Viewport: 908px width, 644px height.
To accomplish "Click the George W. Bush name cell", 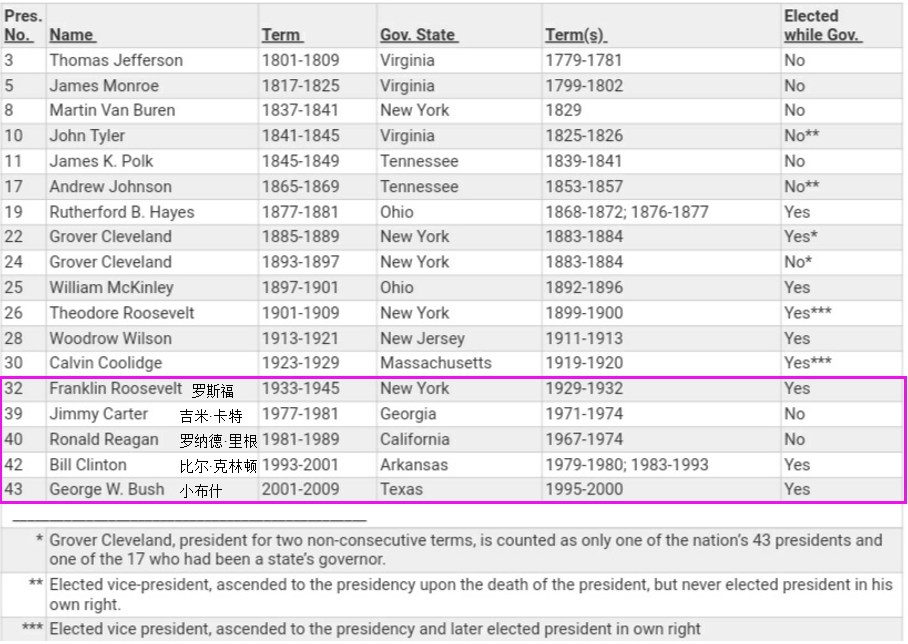I will click(106, 490).
